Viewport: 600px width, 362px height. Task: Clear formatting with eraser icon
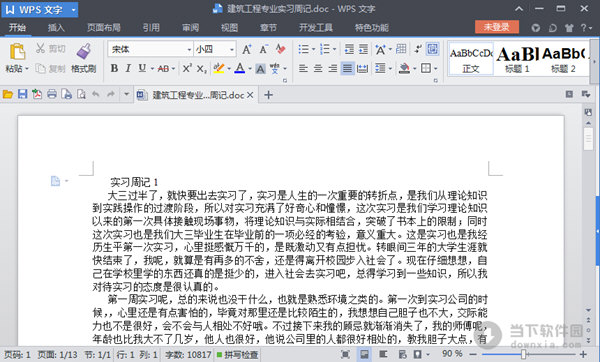point(280,49)
